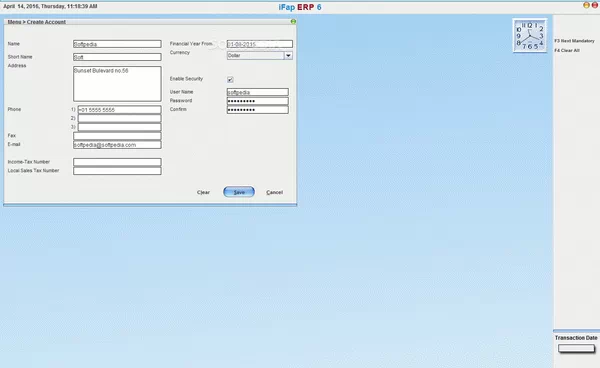Click the date and time text at top left
Screen dimensions: 600x368
coord(50,7)
